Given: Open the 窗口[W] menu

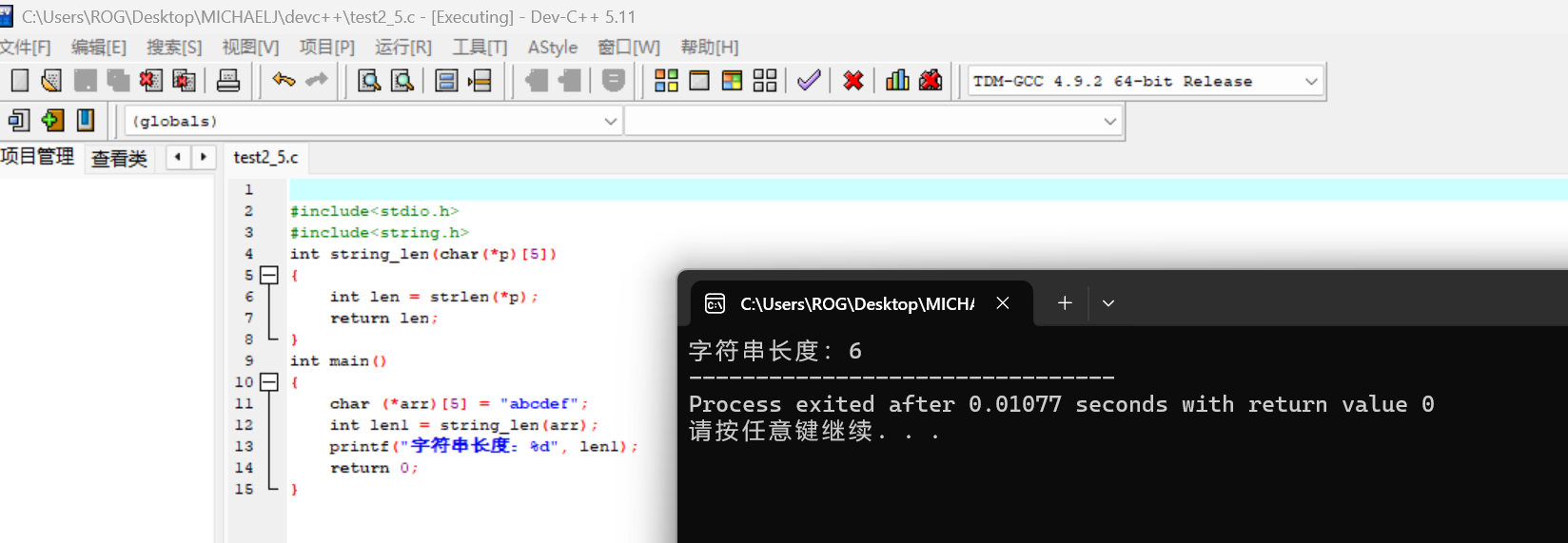Looking at the screenshot, I should [629, 48].
